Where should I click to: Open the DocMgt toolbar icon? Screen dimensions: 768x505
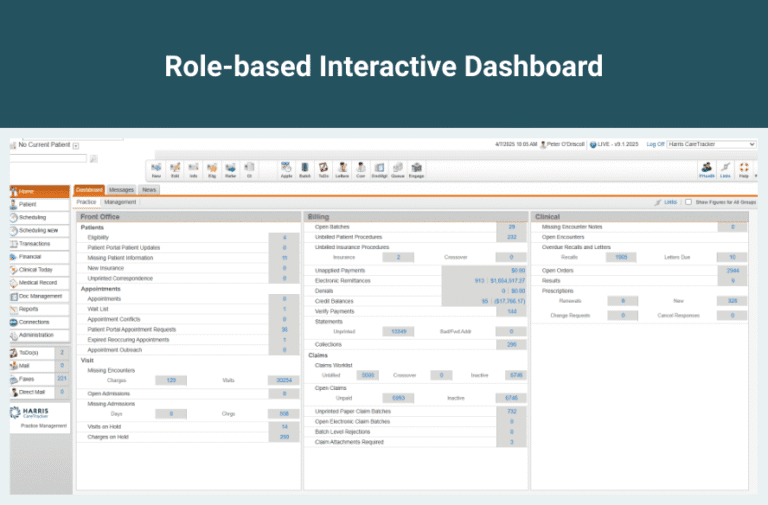(379, 170)
